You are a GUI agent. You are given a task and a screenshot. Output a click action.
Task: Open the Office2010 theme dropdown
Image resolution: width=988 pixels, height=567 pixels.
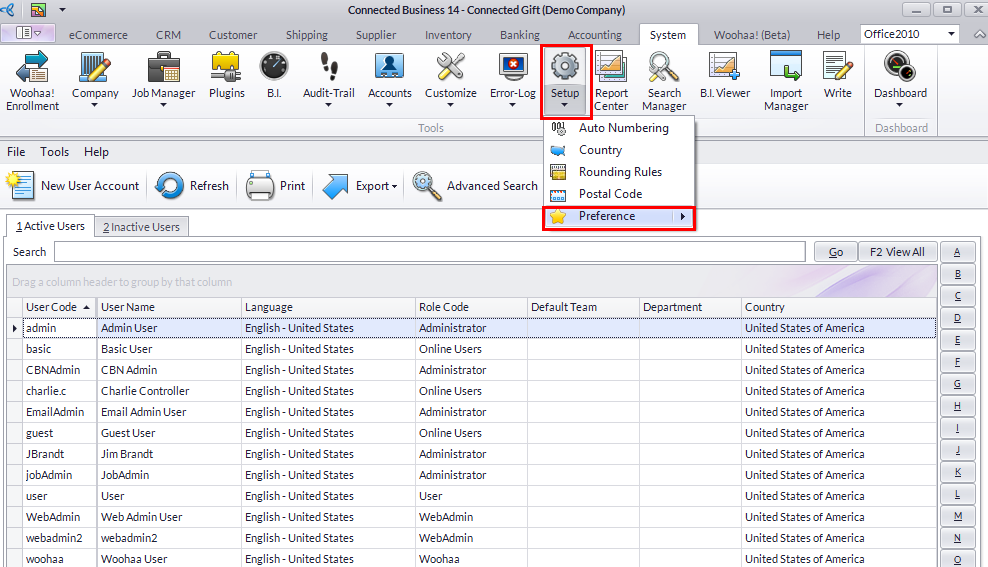(950, 34)
